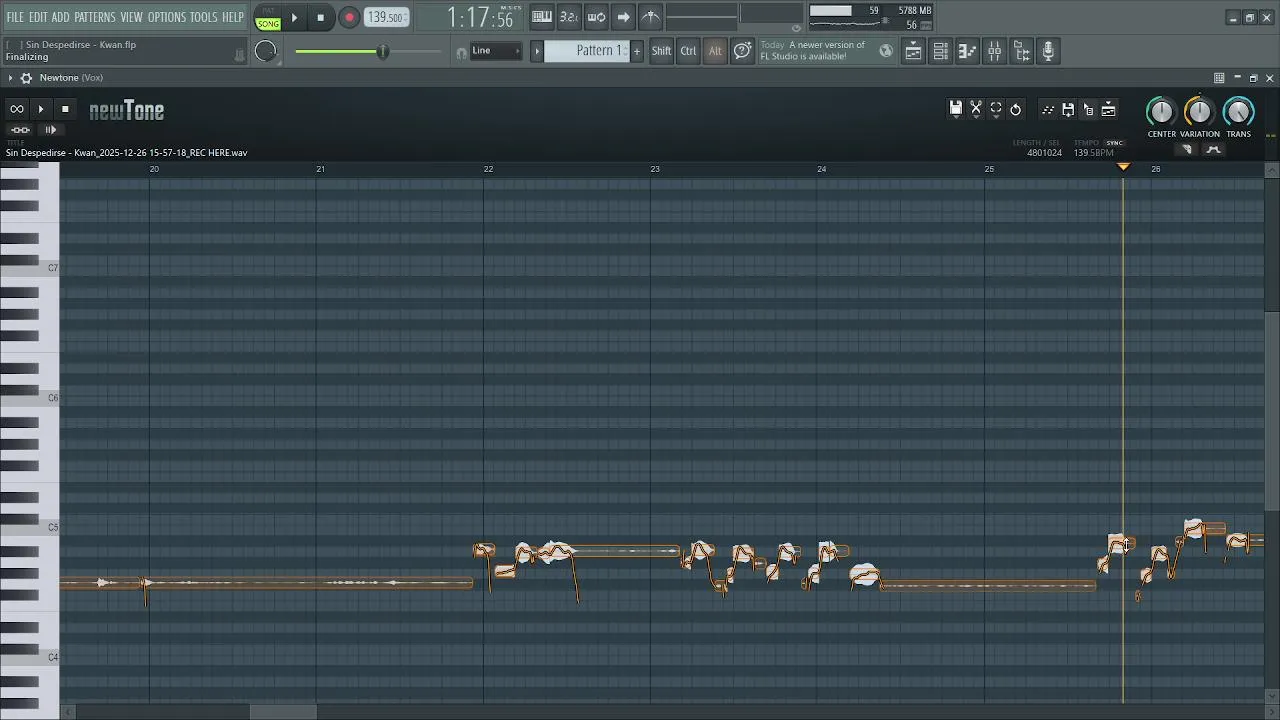Open the VIEW menu
Image resolution: width=1280 pixels, height=720 pixels.
click(x=132, y=17)
